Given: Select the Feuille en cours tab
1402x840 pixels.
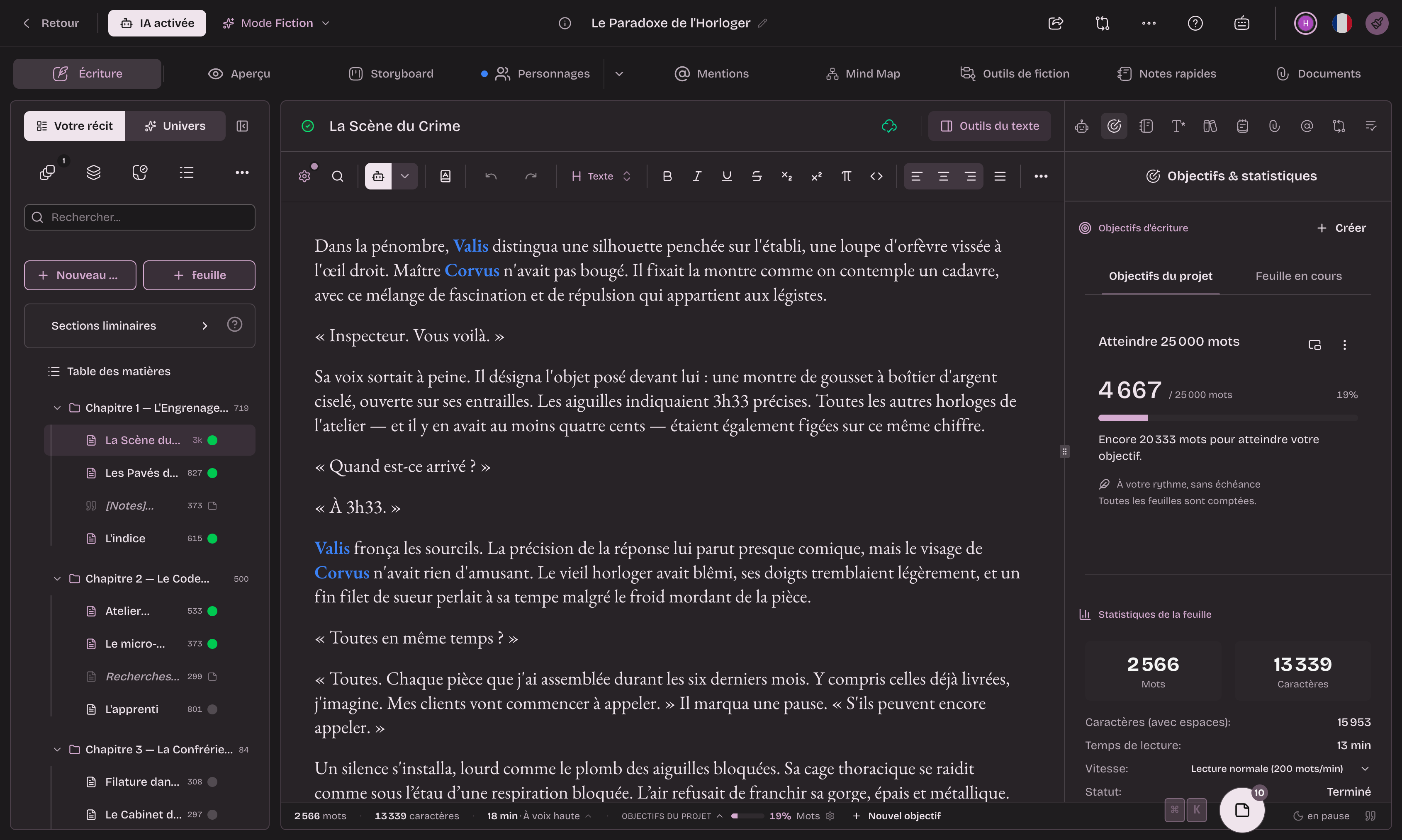Looking at the screenshot, I should tap(1298, 276).
